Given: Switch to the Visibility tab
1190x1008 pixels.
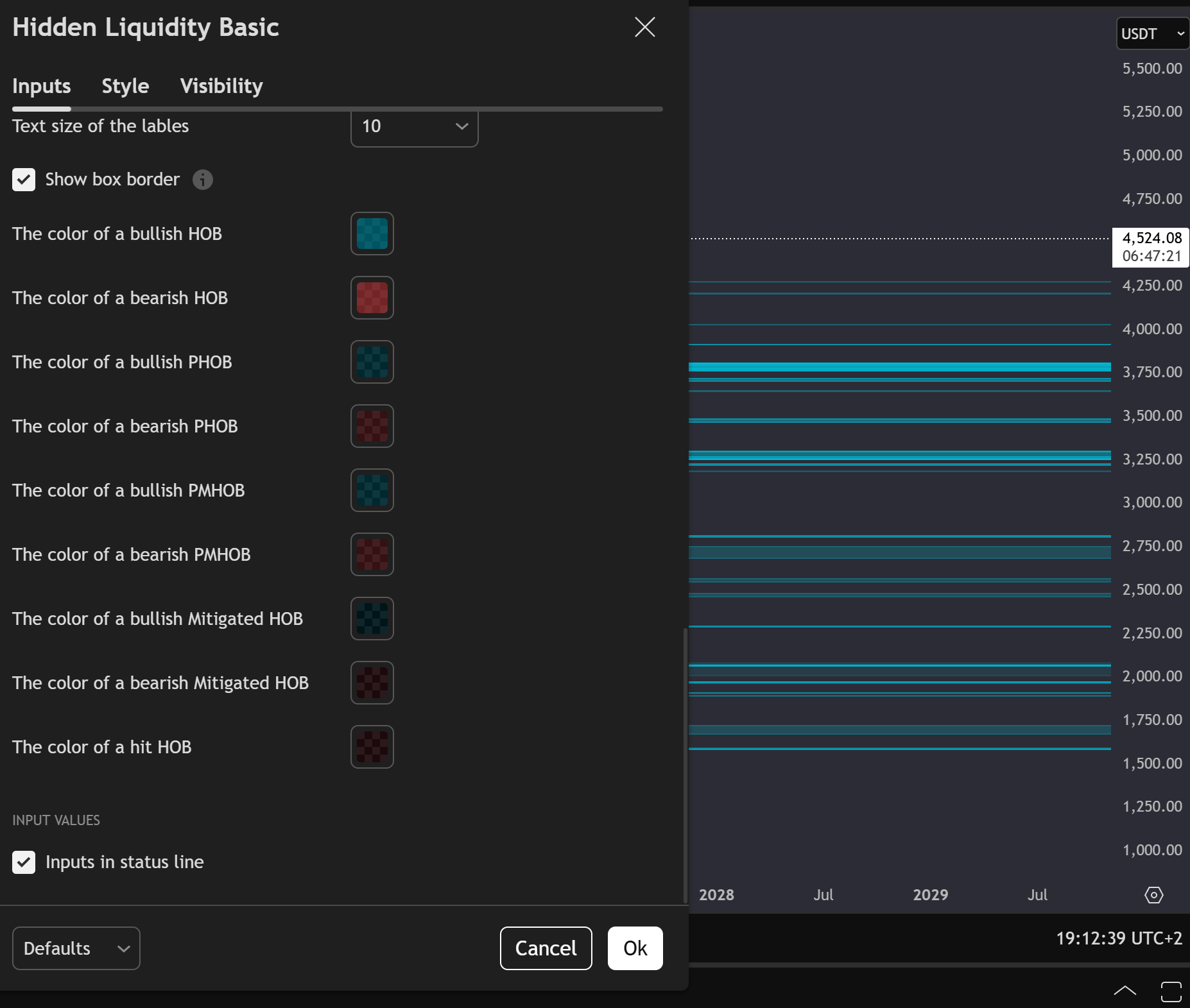Looking at the screenshot, I should coord(221,86).
